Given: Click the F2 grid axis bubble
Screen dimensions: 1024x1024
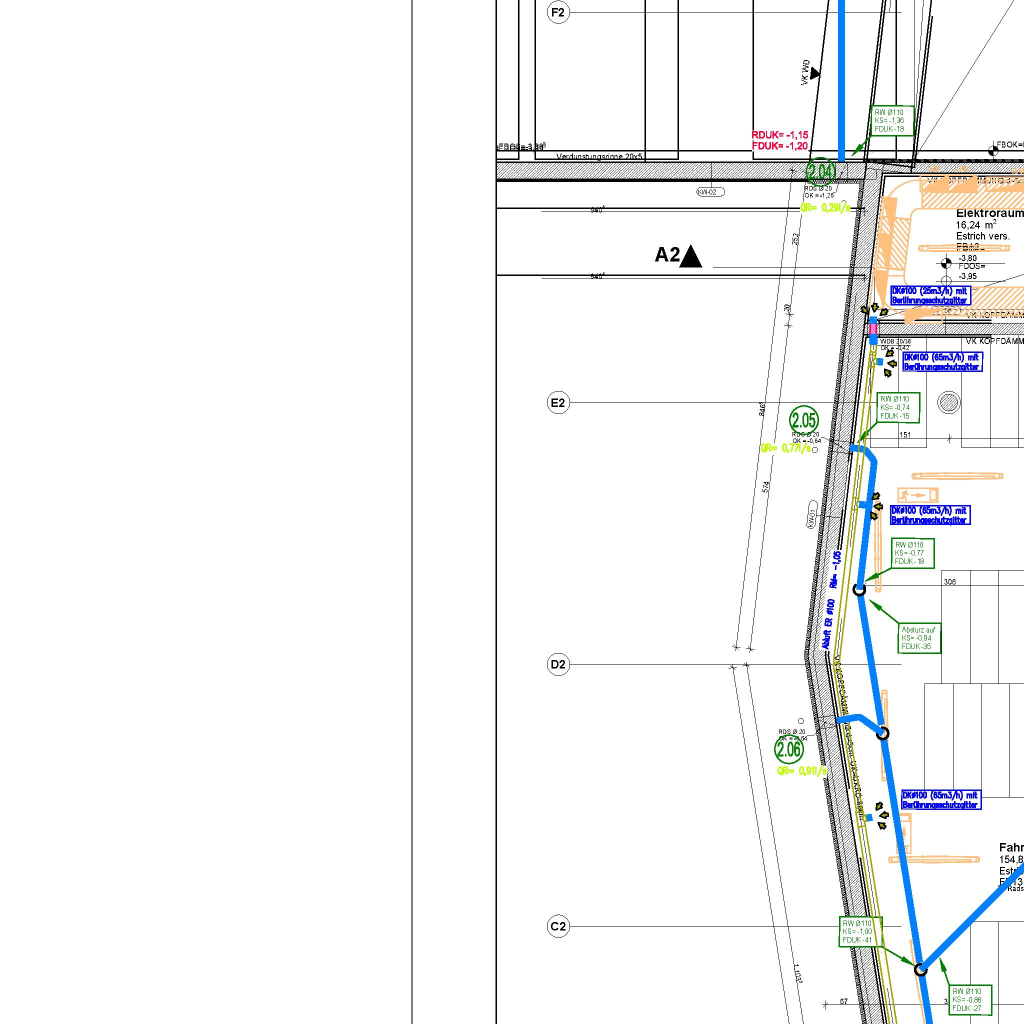Looking at the screenshot, I should pos(557,12).
